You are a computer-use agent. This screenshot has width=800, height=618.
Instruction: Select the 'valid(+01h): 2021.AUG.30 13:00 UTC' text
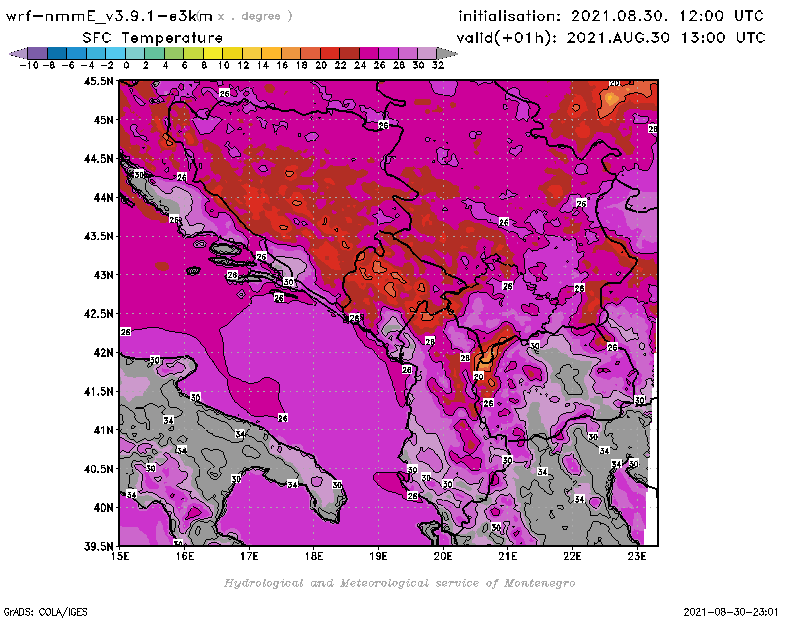pos(611,38)
